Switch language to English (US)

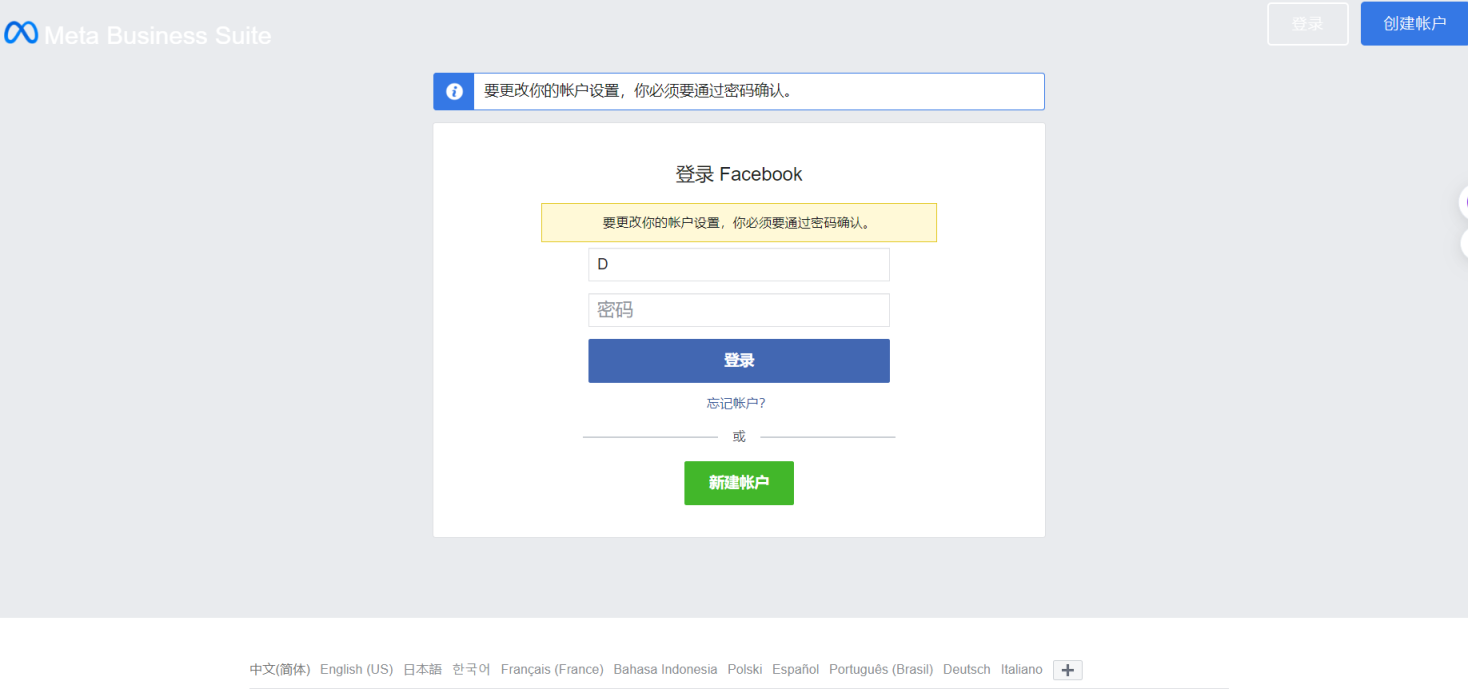point(356,669)
